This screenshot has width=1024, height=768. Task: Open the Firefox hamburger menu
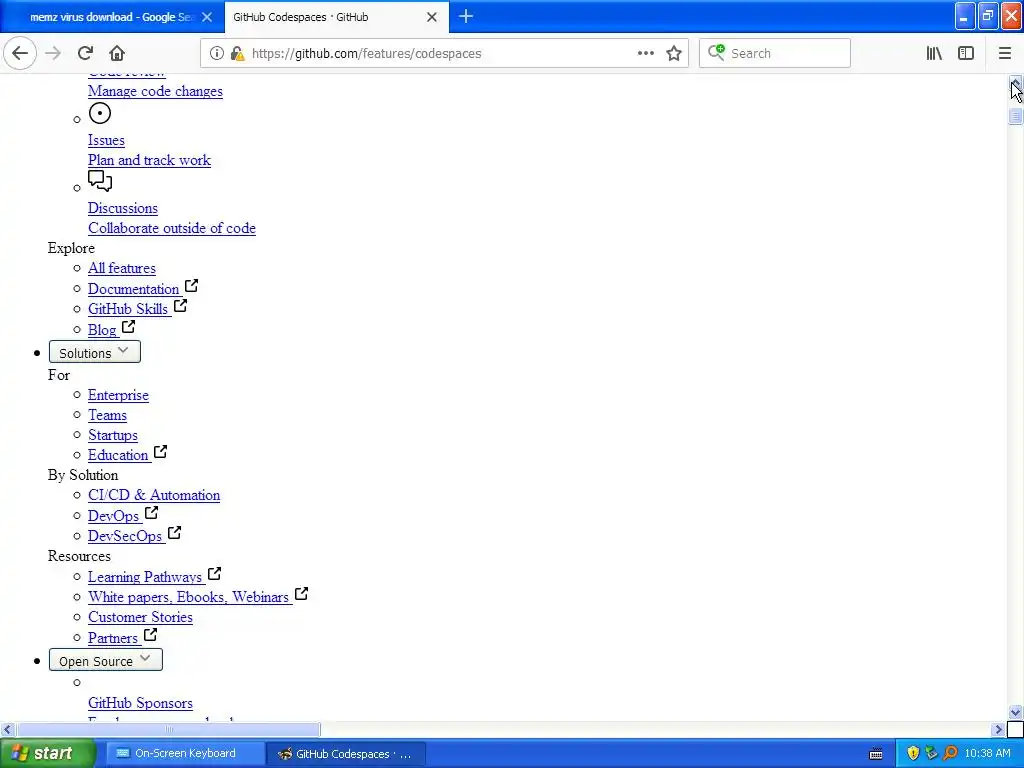[x=1004, y=53]
